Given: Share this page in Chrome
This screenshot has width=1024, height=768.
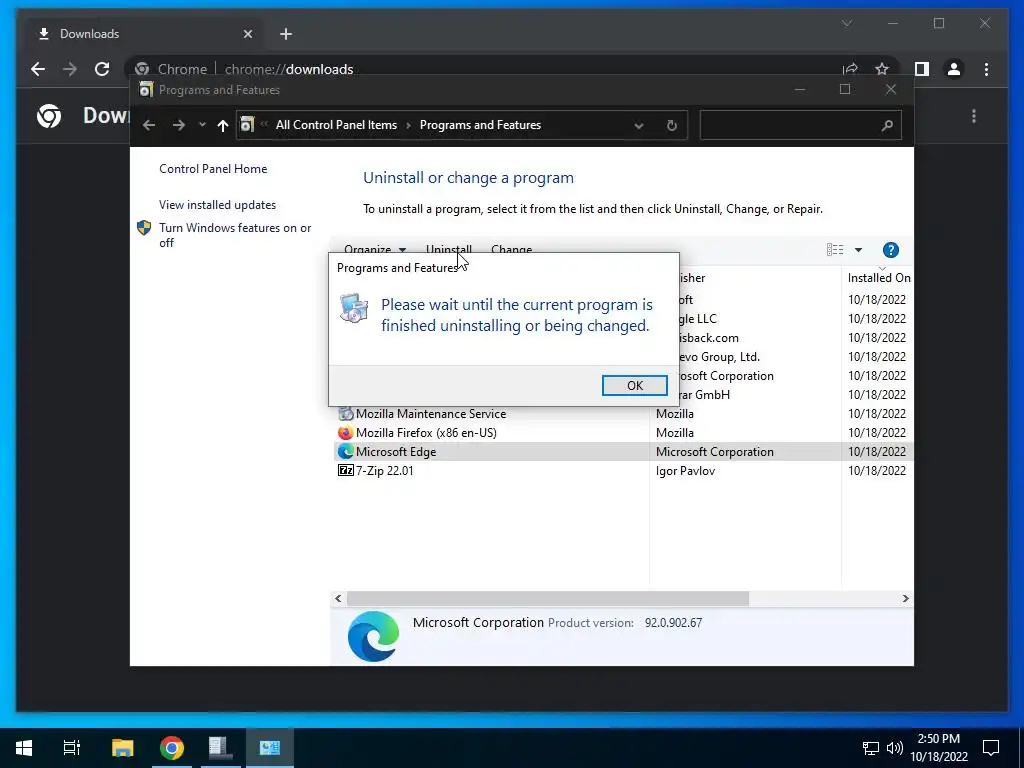Looking at the screenshot, I should 850,69.
